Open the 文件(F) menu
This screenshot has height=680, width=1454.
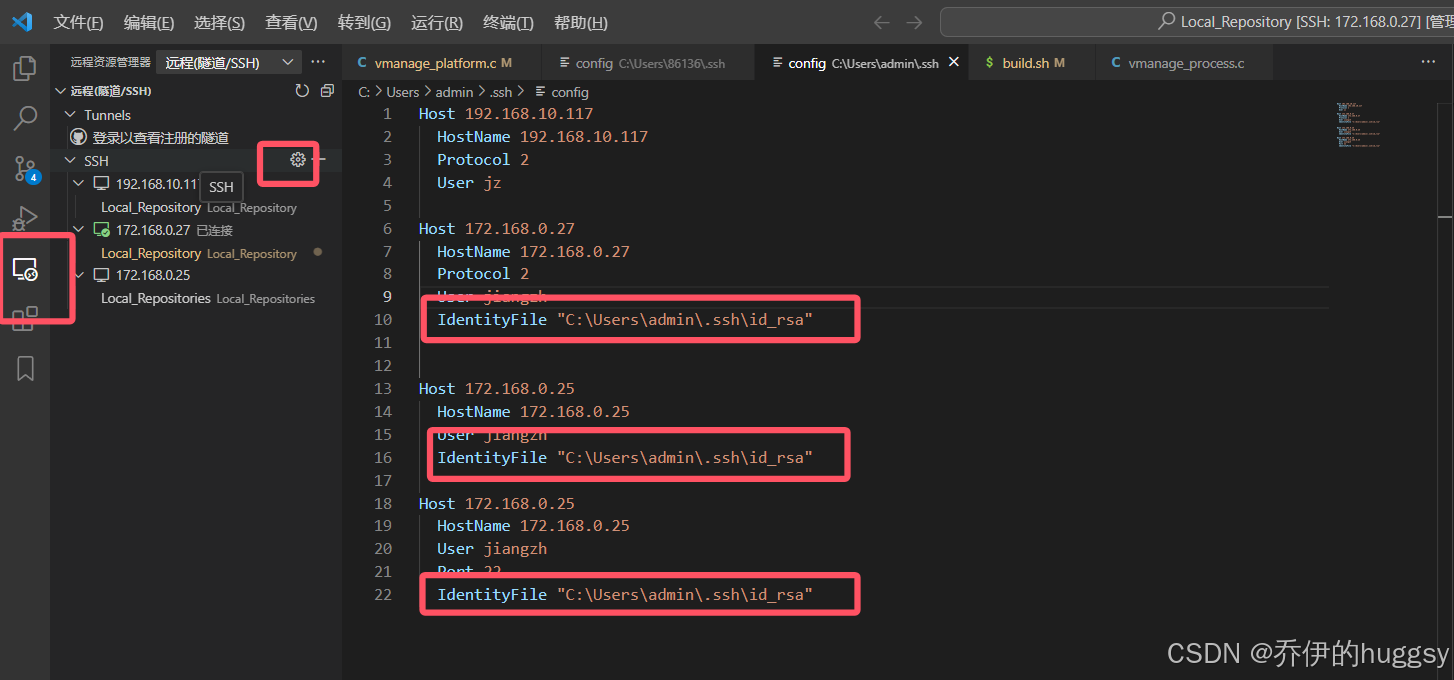(x=78, y=22)
